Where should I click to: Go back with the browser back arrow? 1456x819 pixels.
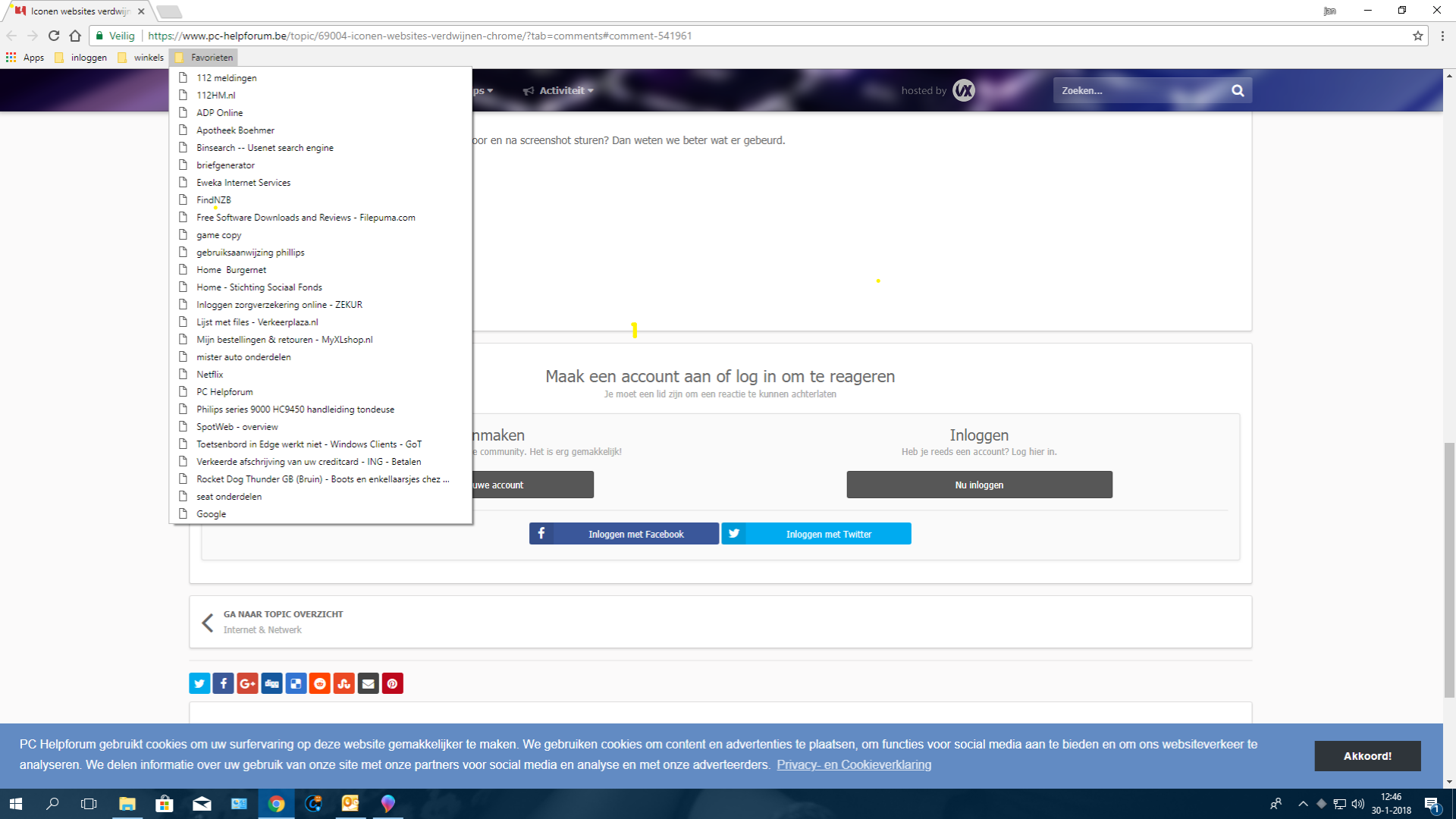point(11,36)
